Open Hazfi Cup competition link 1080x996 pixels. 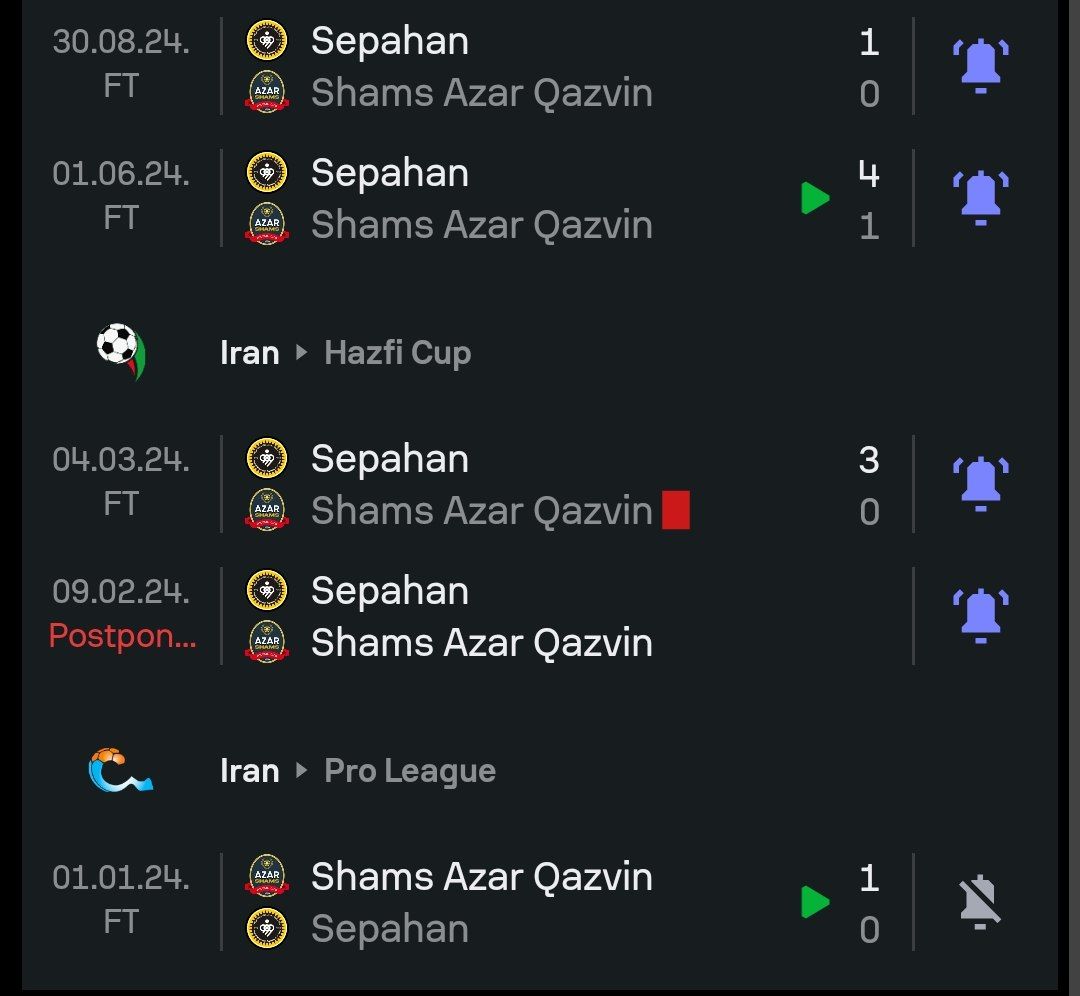tap(397, 353)
